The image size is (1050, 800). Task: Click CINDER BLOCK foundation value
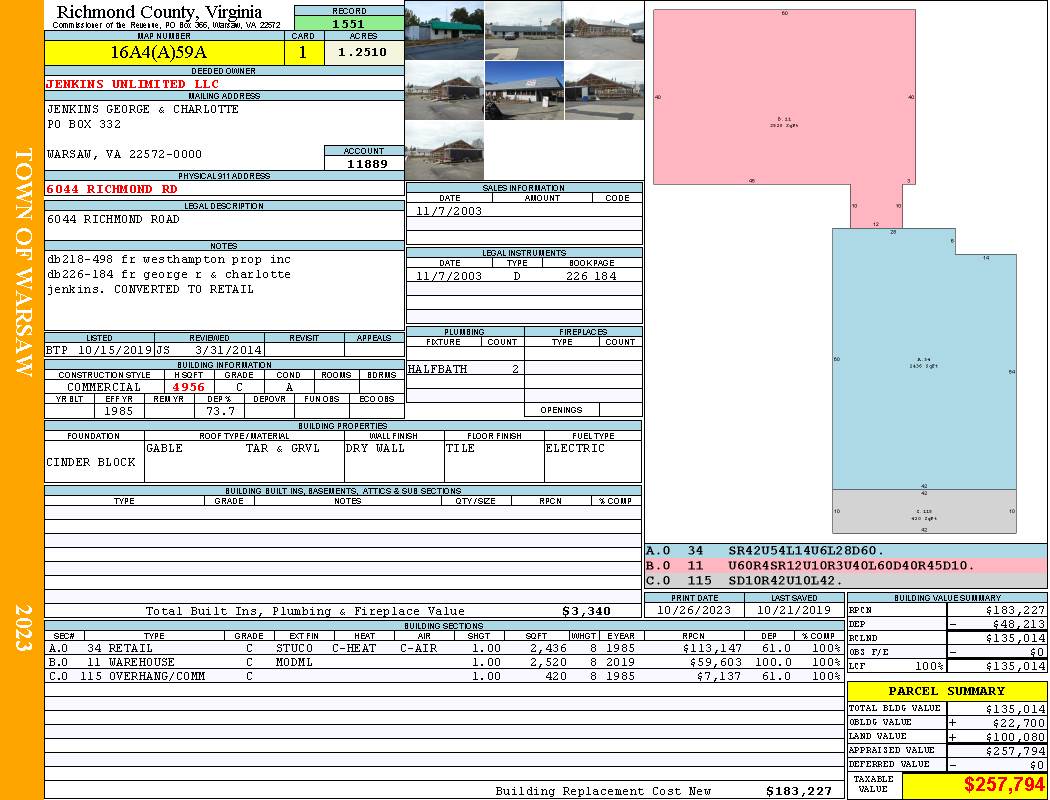[91, 462]
